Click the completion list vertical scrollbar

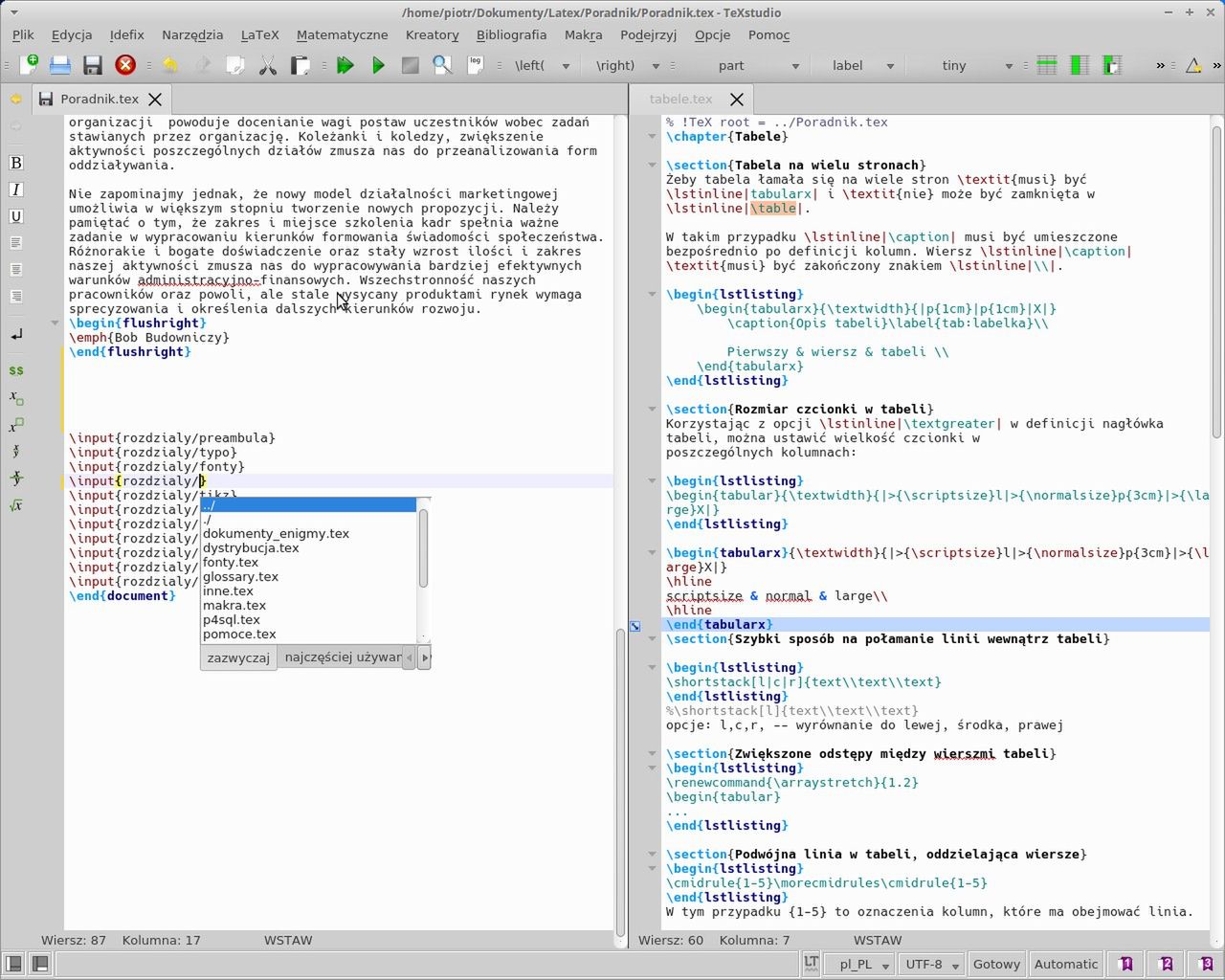[x=423, y=549]
